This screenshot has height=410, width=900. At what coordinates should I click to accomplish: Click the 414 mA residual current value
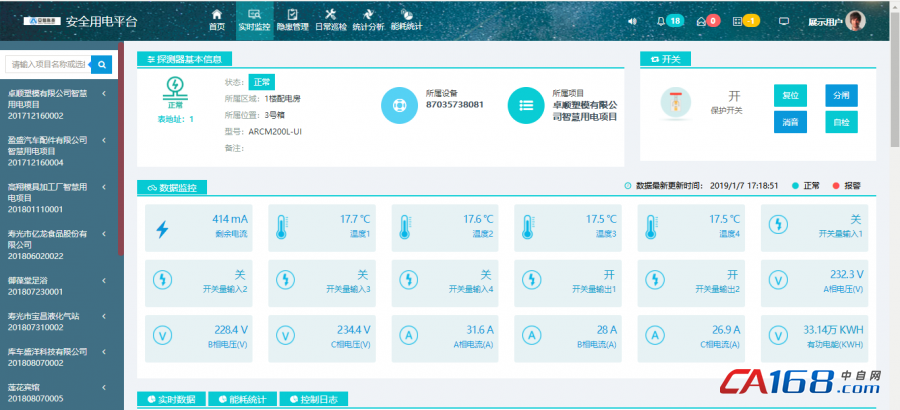[230, 219]
